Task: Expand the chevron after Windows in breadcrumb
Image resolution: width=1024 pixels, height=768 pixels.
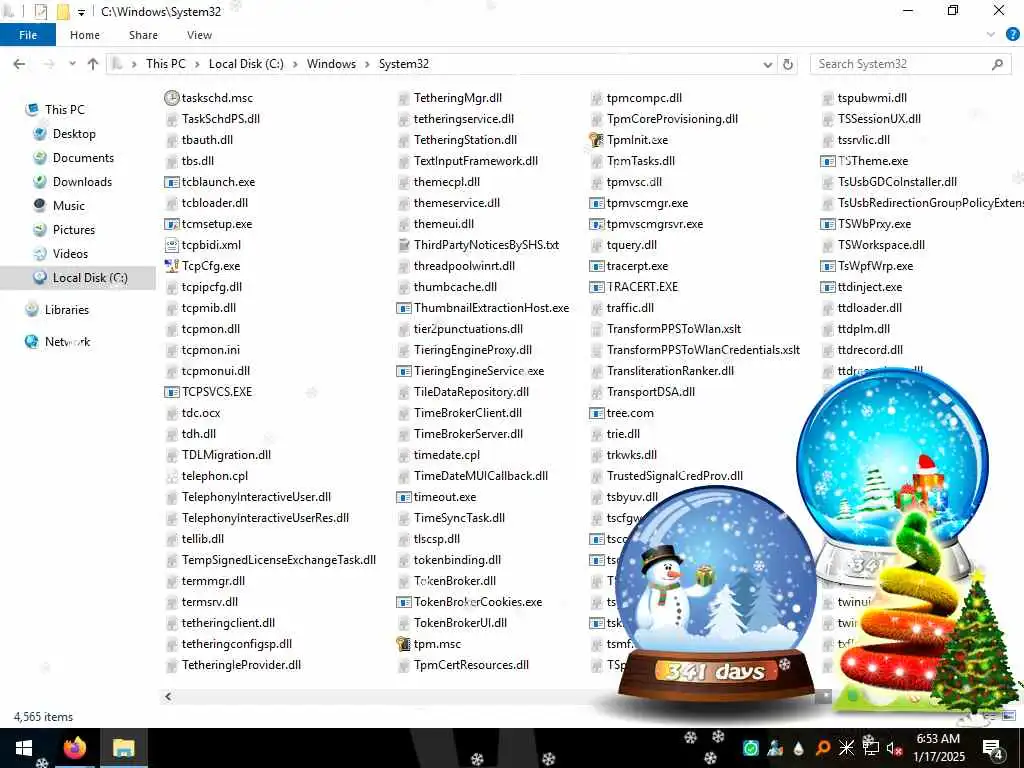Action: pos(368,64)
